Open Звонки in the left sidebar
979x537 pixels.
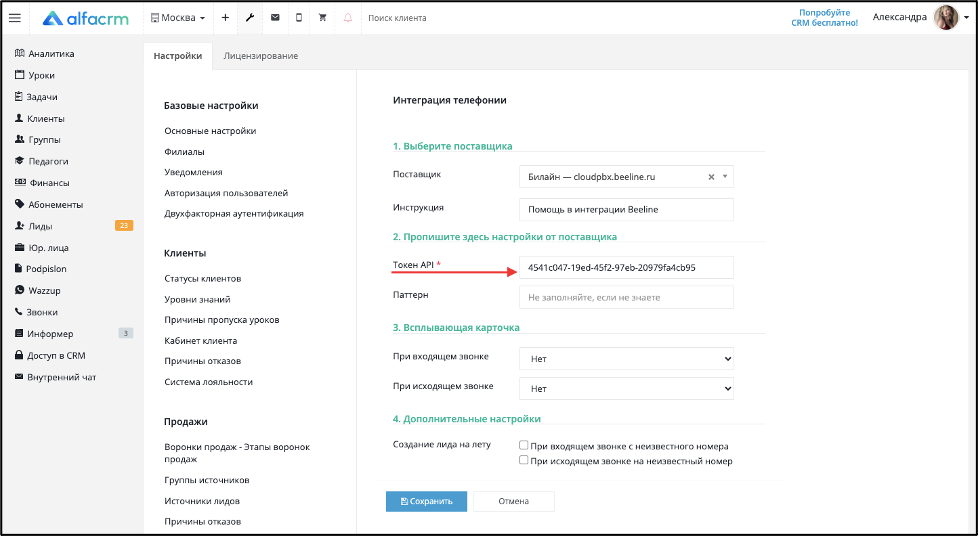[41, 312]
